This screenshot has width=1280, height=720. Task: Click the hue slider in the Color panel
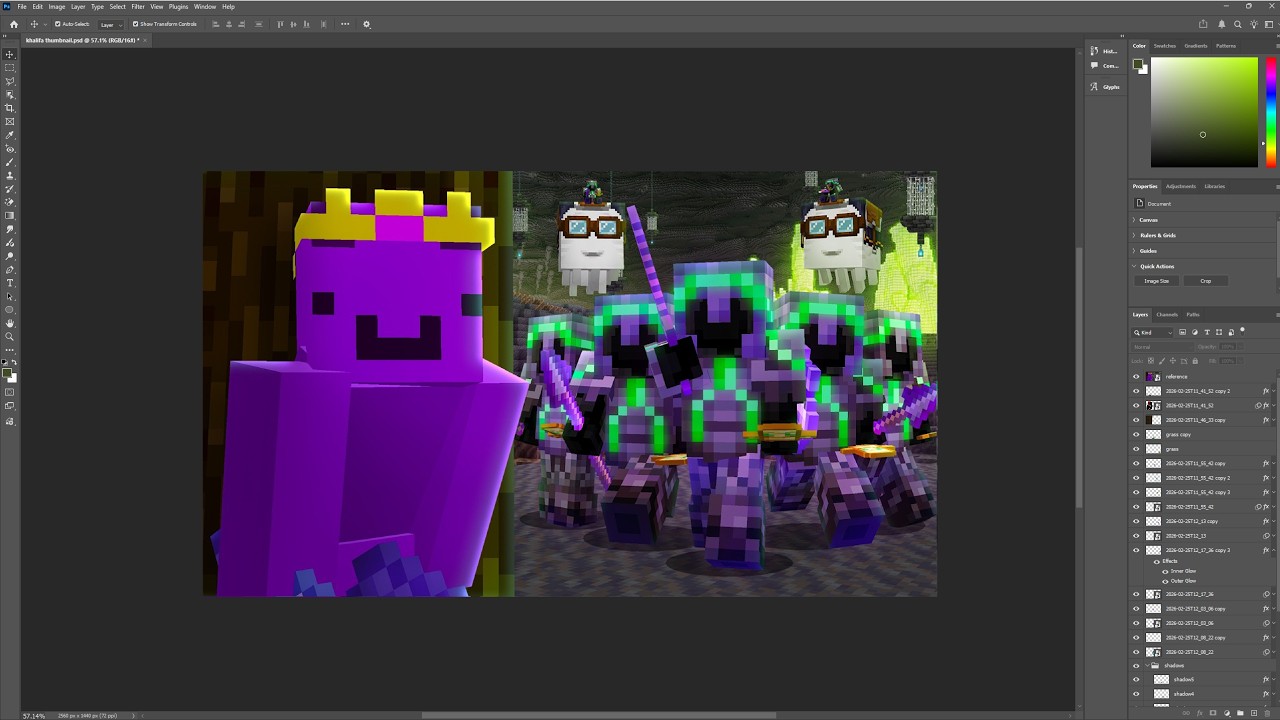[1270, 112]
